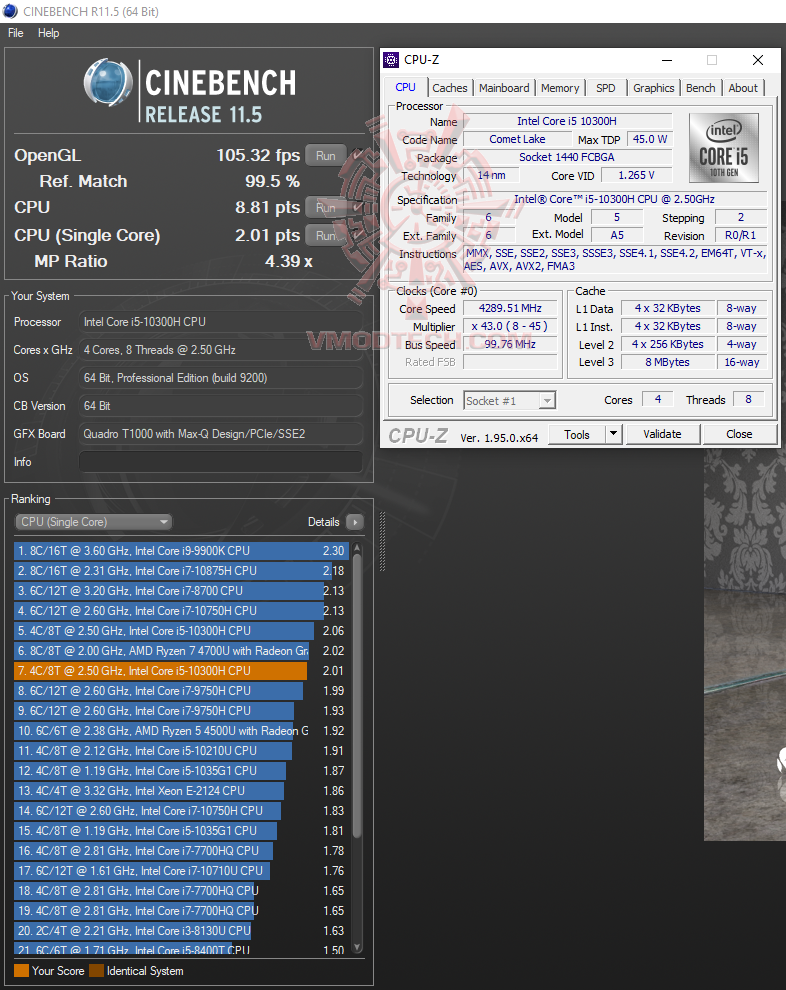The width and height of the screenshot is (786, 990).
Task: Click the Identical System brown legend swatch
Action: point(97,970)
